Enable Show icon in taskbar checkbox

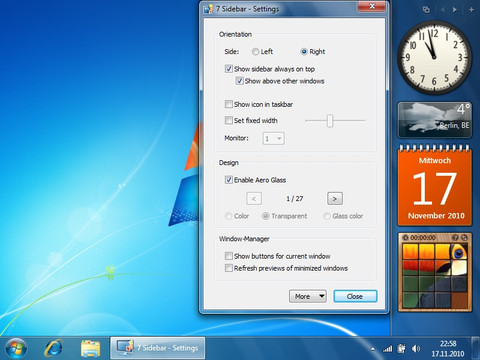point(229,104)
